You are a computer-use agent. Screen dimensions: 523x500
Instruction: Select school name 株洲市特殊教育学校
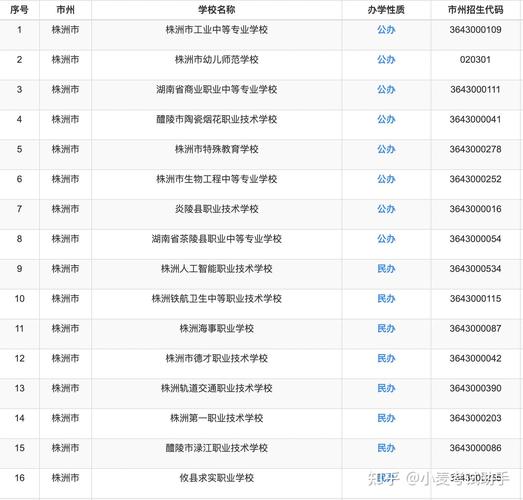217,149
